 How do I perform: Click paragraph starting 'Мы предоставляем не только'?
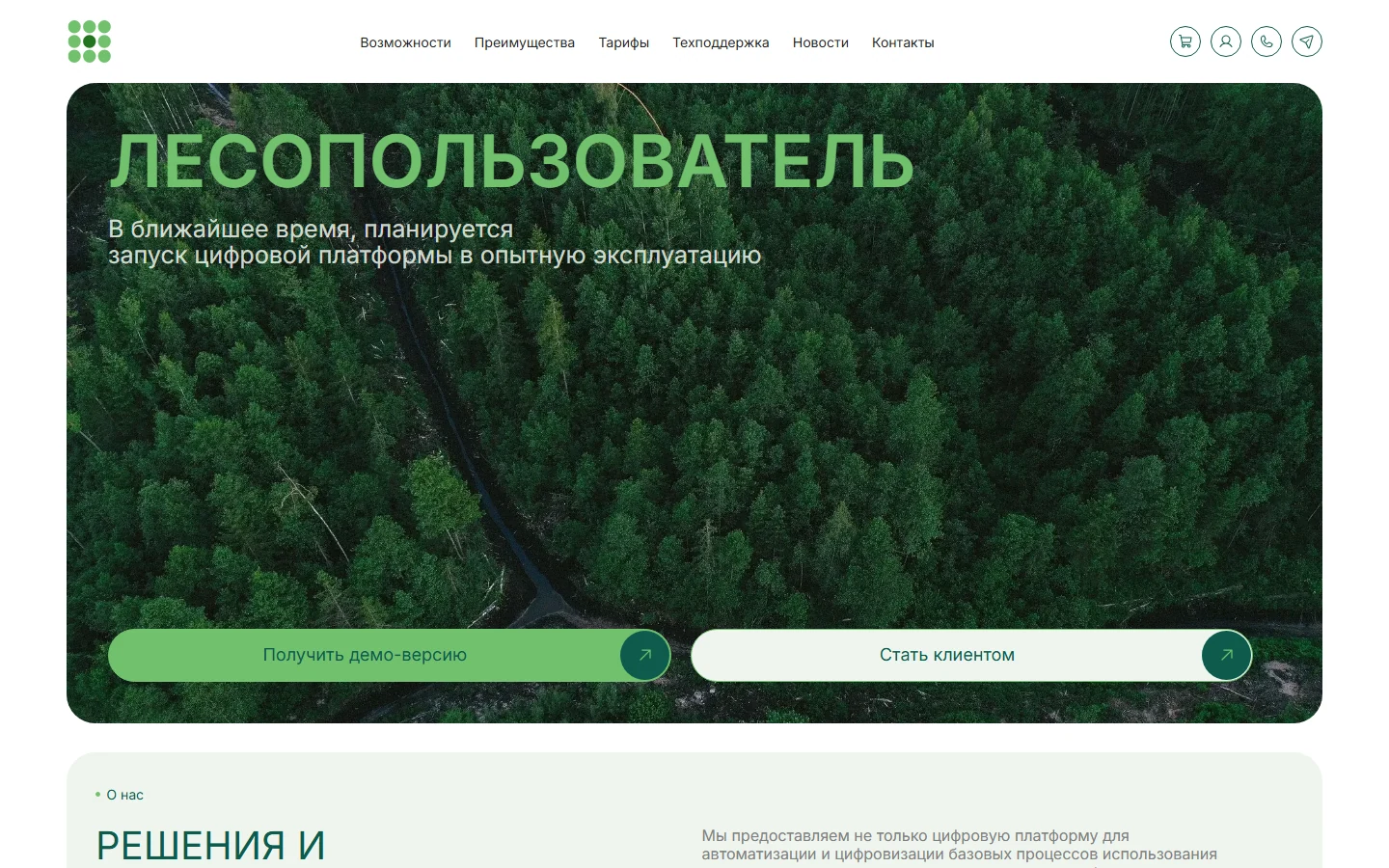pos(960,845)
